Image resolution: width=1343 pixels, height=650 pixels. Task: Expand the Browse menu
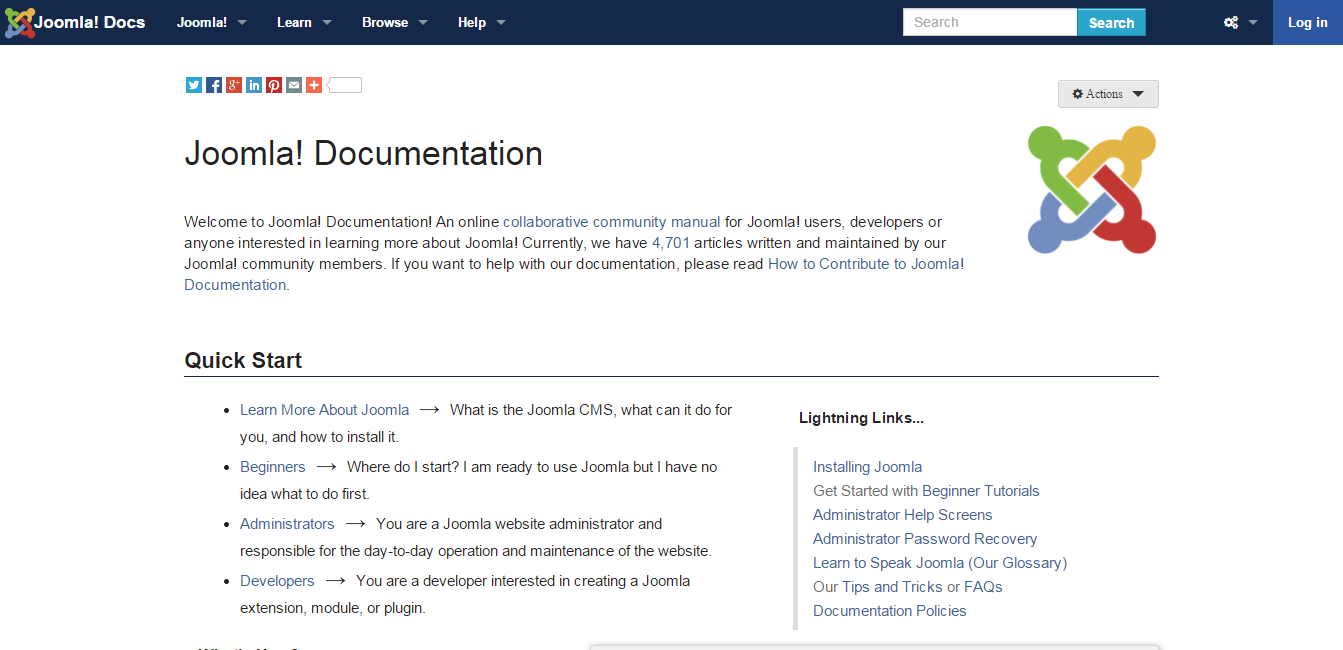pos(394,21)
